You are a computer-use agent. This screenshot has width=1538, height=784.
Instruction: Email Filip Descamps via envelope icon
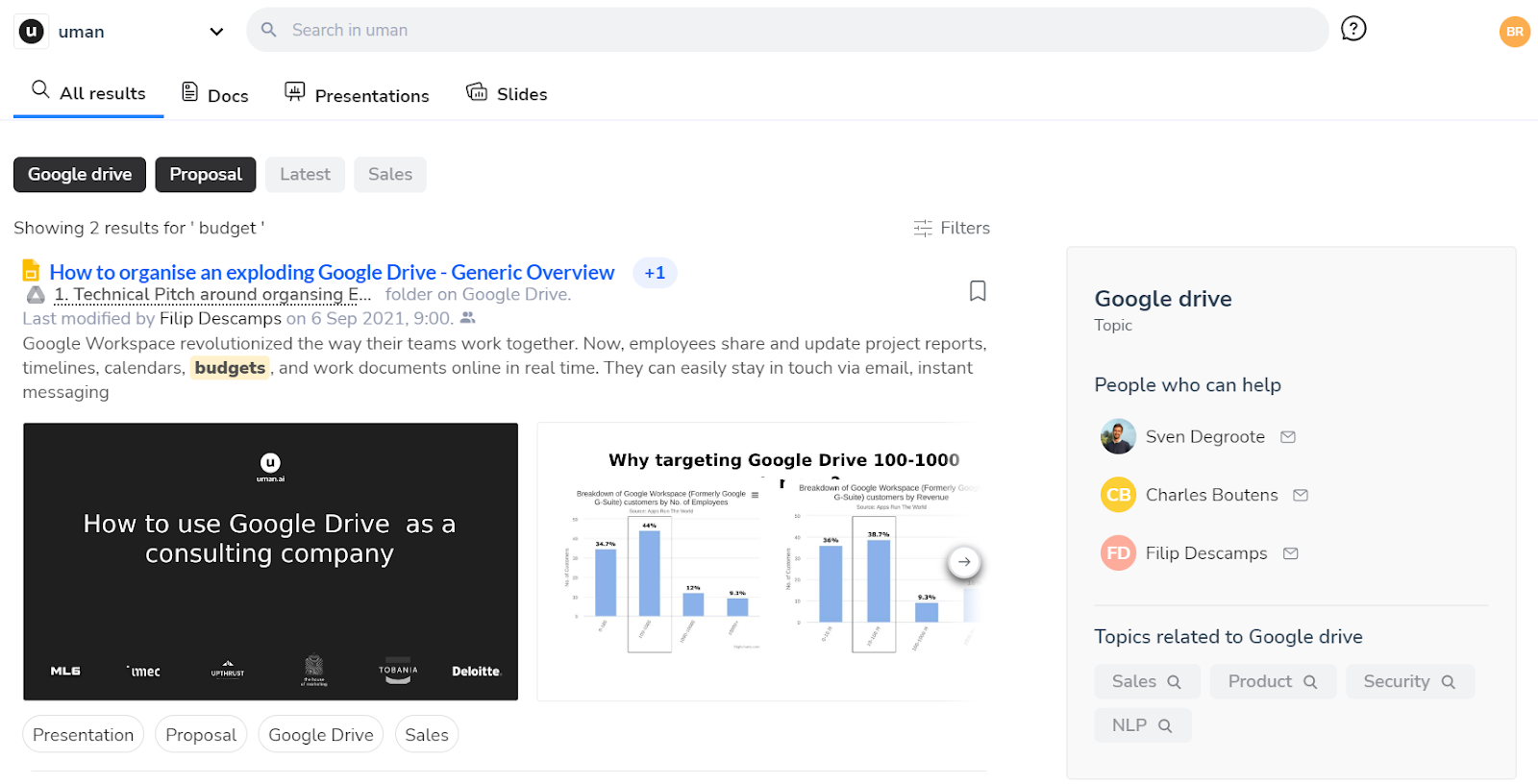1291,553
